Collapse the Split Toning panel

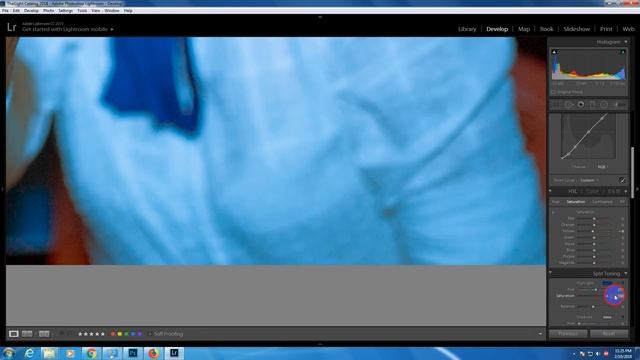[x=626, y=273]
